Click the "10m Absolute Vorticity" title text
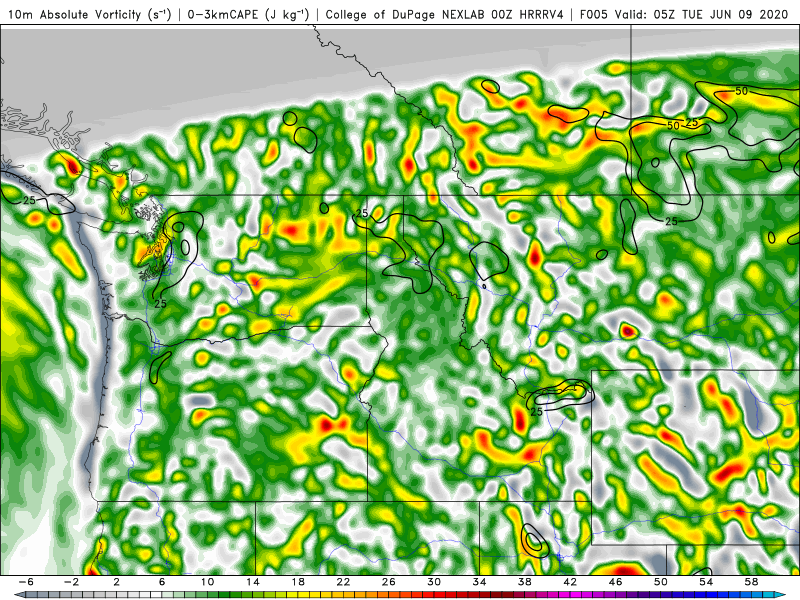 tap(74, 14)
